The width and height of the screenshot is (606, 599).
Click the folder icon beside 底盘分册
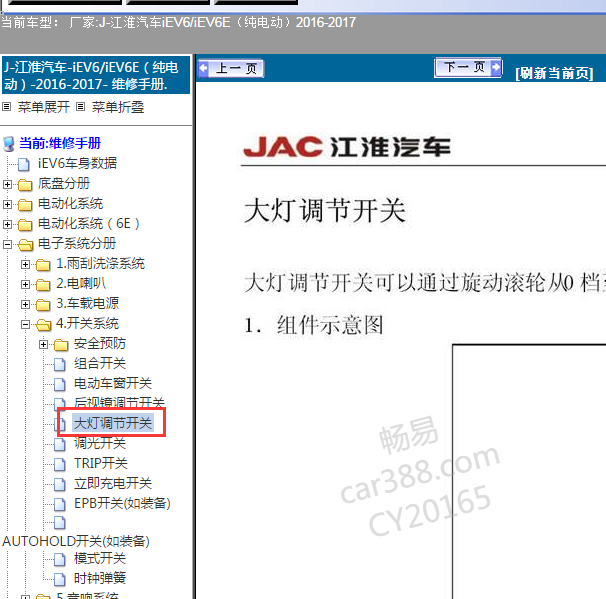click(x=25, y=185)
